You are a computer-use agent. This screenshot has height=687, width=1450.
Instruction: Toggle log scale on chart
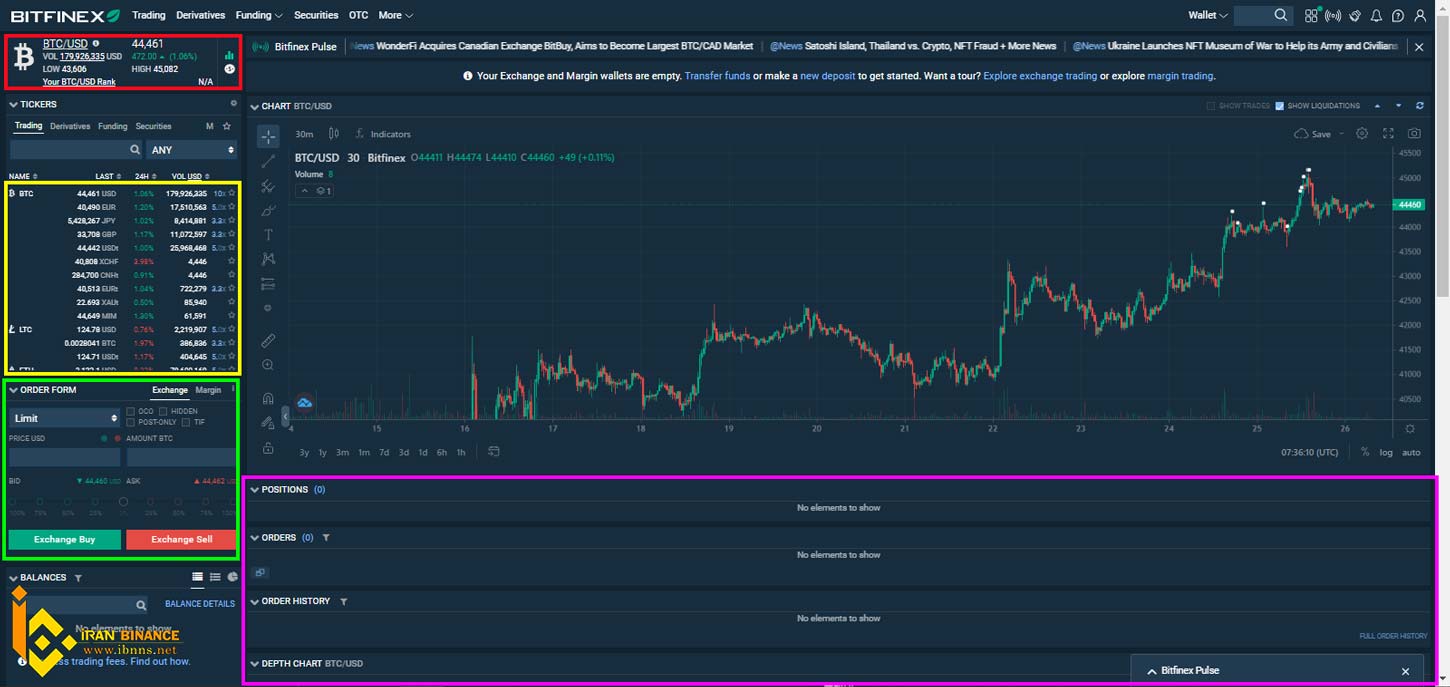coord(1386,452)
